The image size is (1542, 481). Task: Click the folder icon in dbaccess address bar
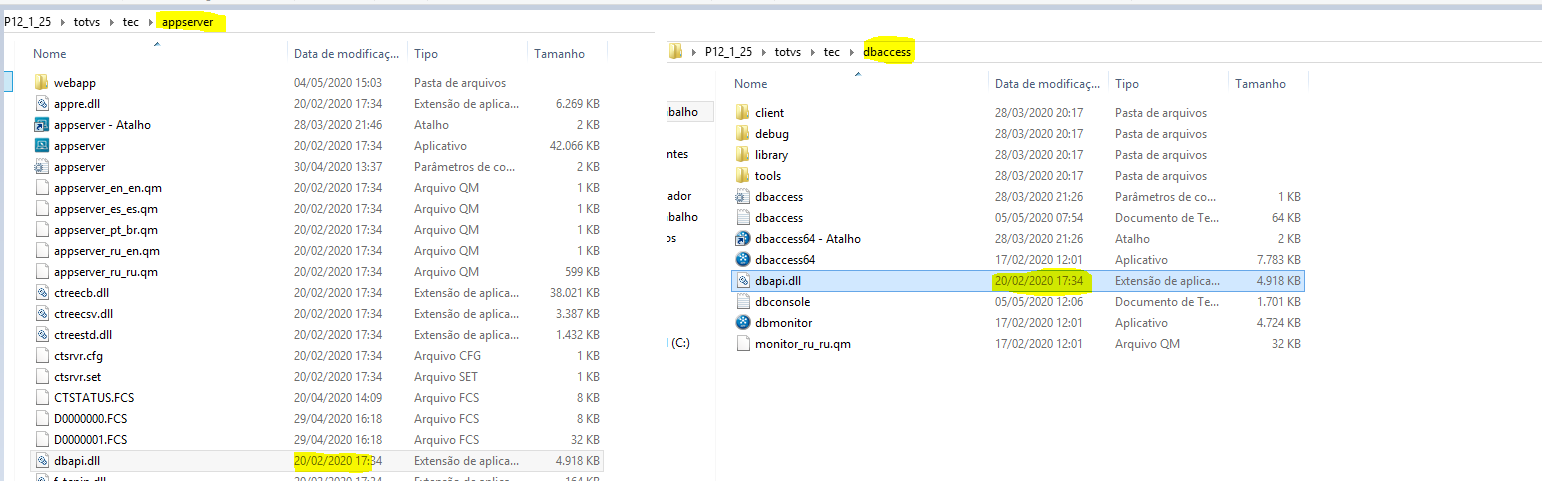point(676,52)
